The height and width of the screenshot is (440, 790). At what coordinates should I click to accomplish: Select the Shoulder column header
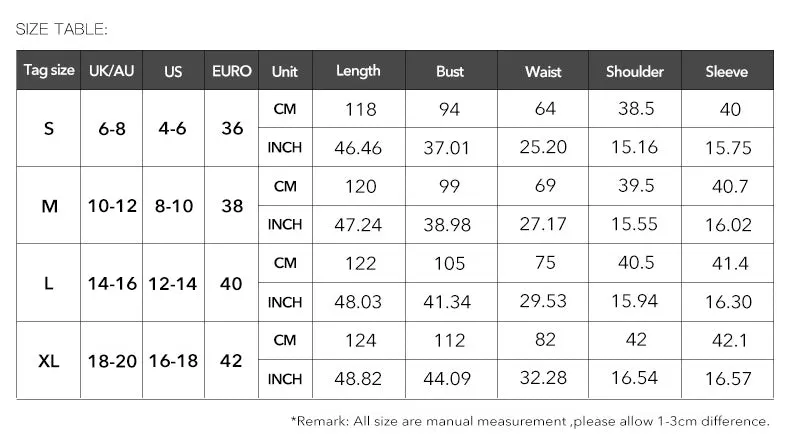pyautogui.click(x=635, y=70)
